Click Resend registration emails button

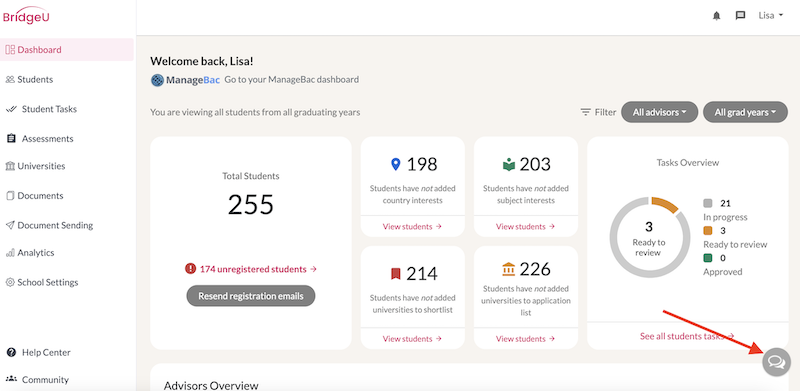point(251,296)
